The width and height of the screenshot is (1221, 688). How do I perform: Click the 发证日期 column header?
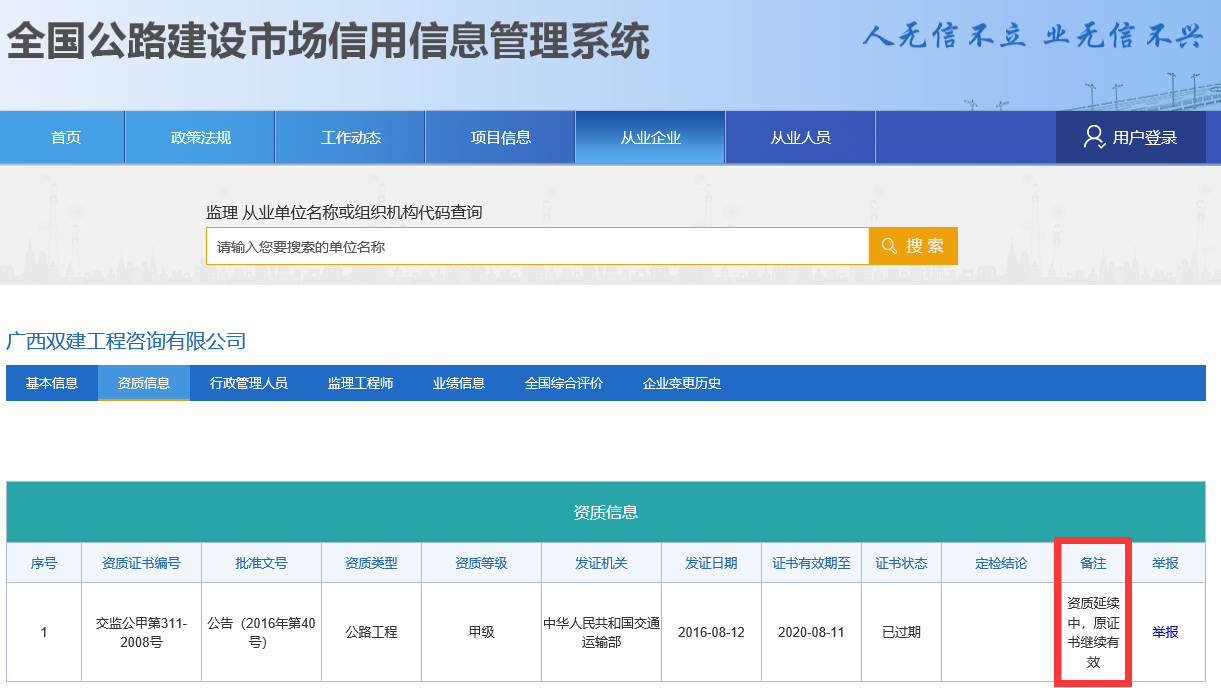click(711, 563)
